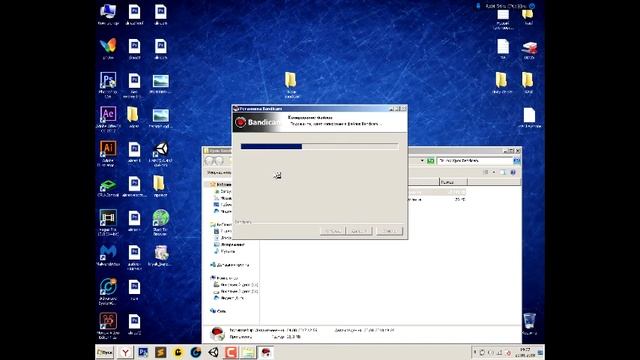
Task: Click the yellow Pac-Man style taskbar icon
Action: point(178,352)
